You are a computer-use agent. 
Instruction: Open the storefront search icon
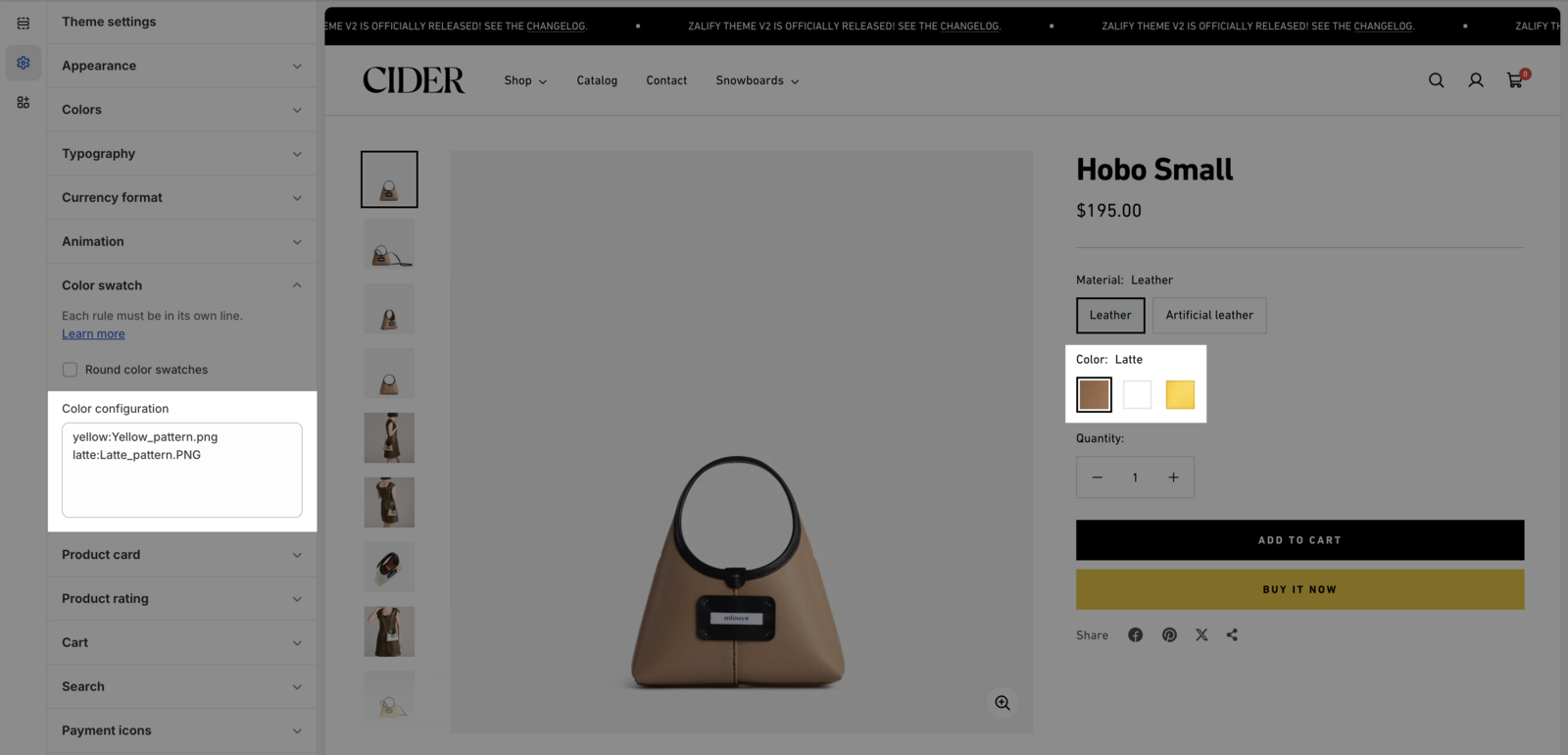click(1436, 80)
